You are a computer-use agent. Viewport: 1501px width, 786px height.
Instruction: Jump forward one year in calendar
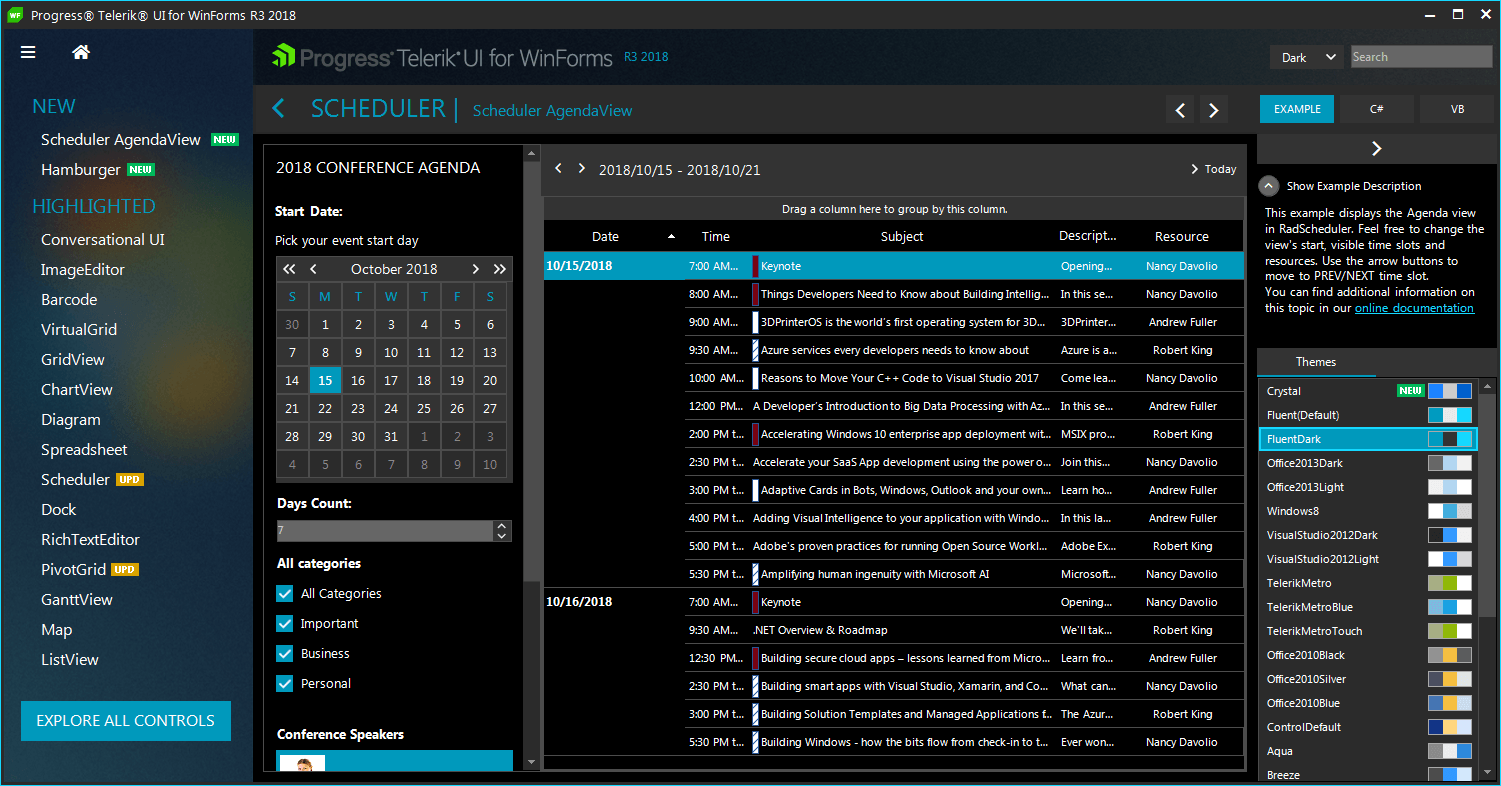pos(500,269)
